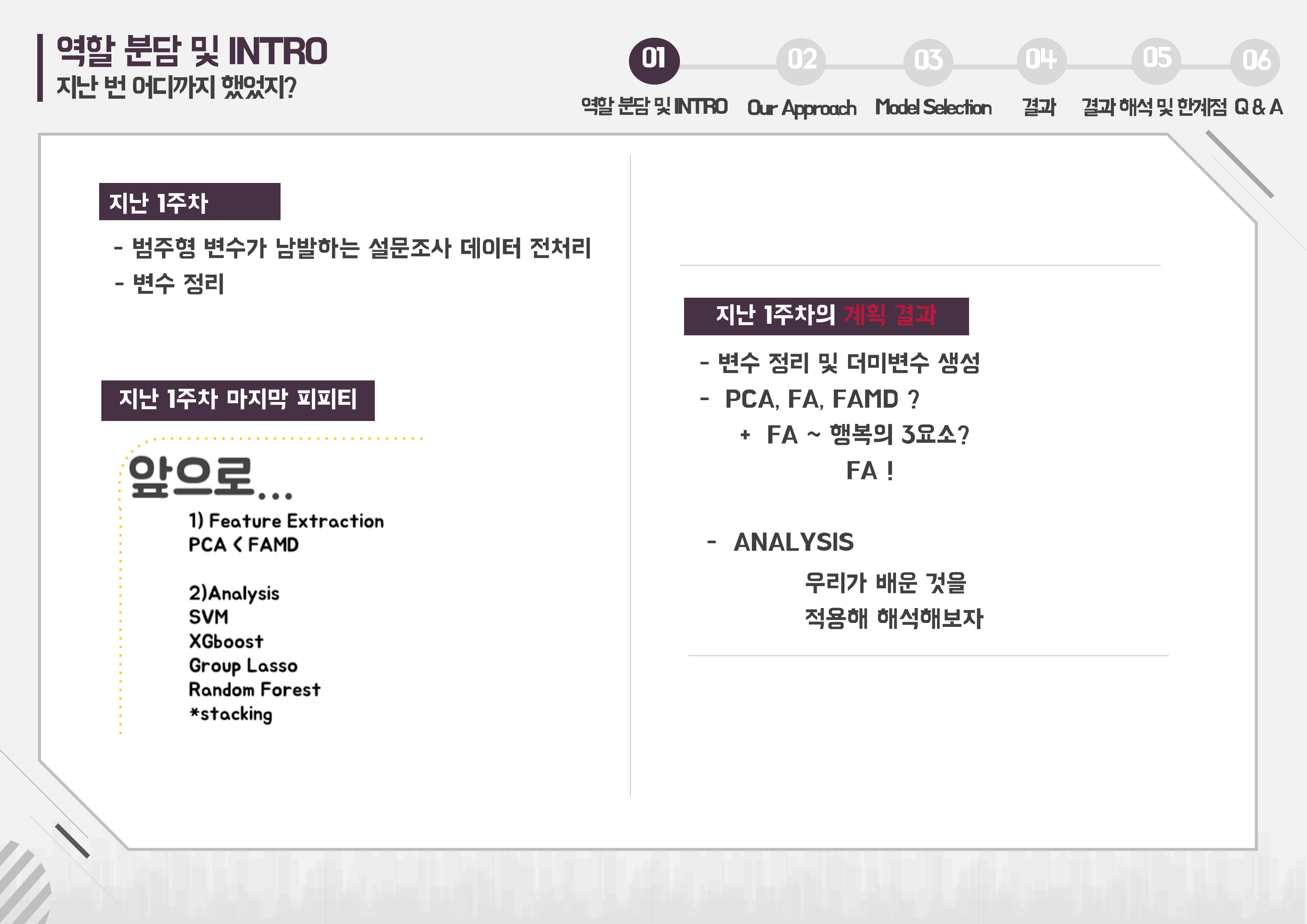Select the 'Model Selection' step label
The width and height of the screenshot is (1307, 924).
[x=933, y=107]
